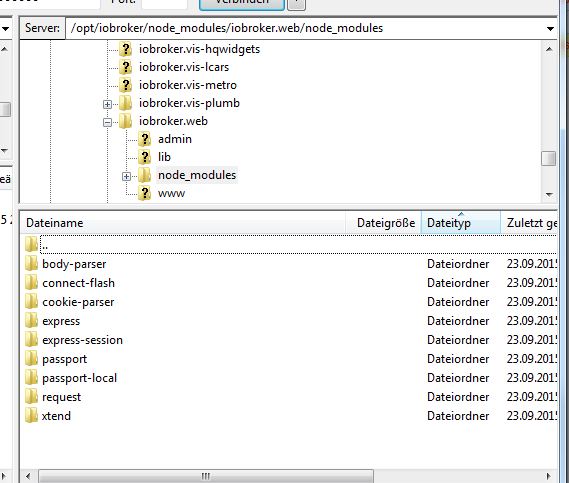
Task: Click the question-mark folder icon for iobroker.vis-metro
Action: [x=126, y=85]
